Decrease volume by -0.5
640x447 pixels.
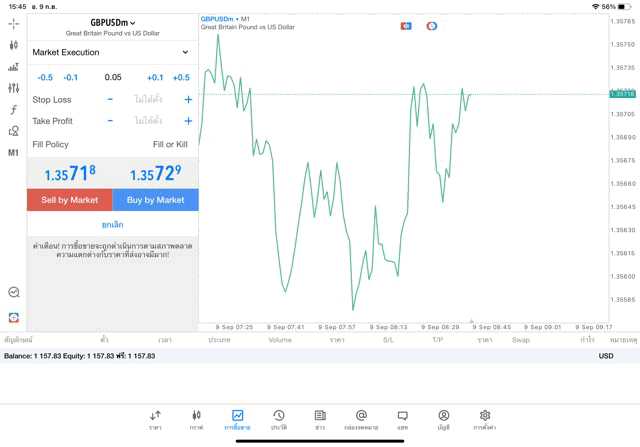(x=45, y=77)
